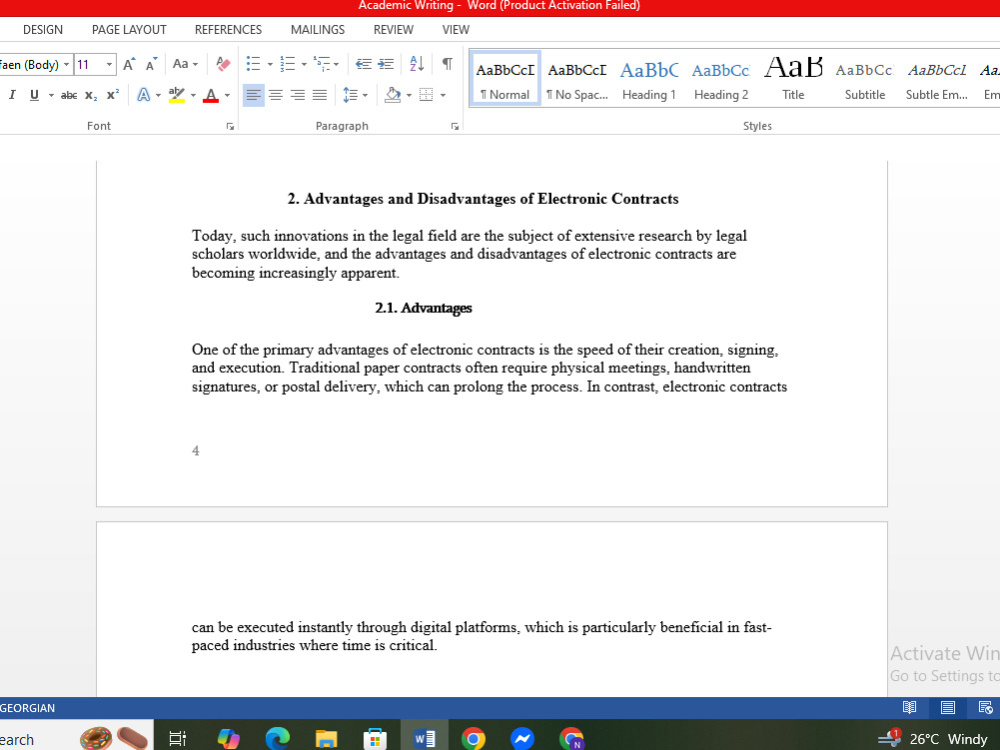Viewport: 1000px width, 750px height.
Task: Open the MAILINGS tab
Action: [x=318, y=29]
